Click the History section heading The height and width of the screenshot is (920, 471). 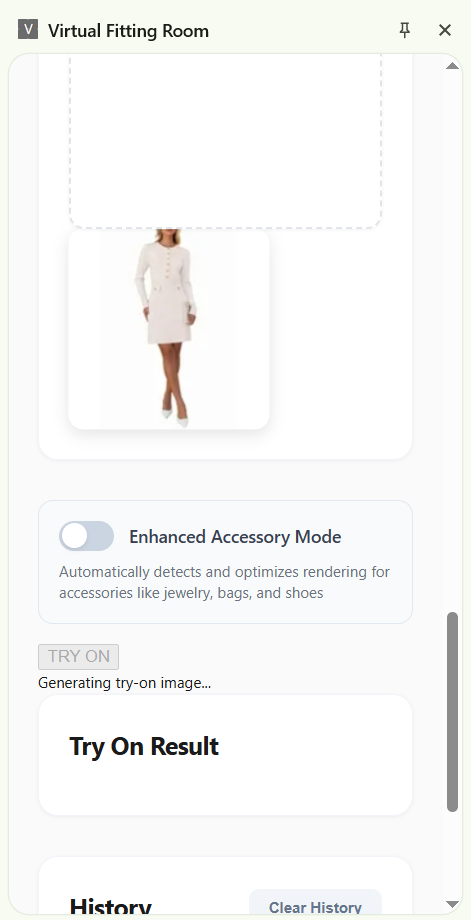pyautogui.click(x=110, y=906)
